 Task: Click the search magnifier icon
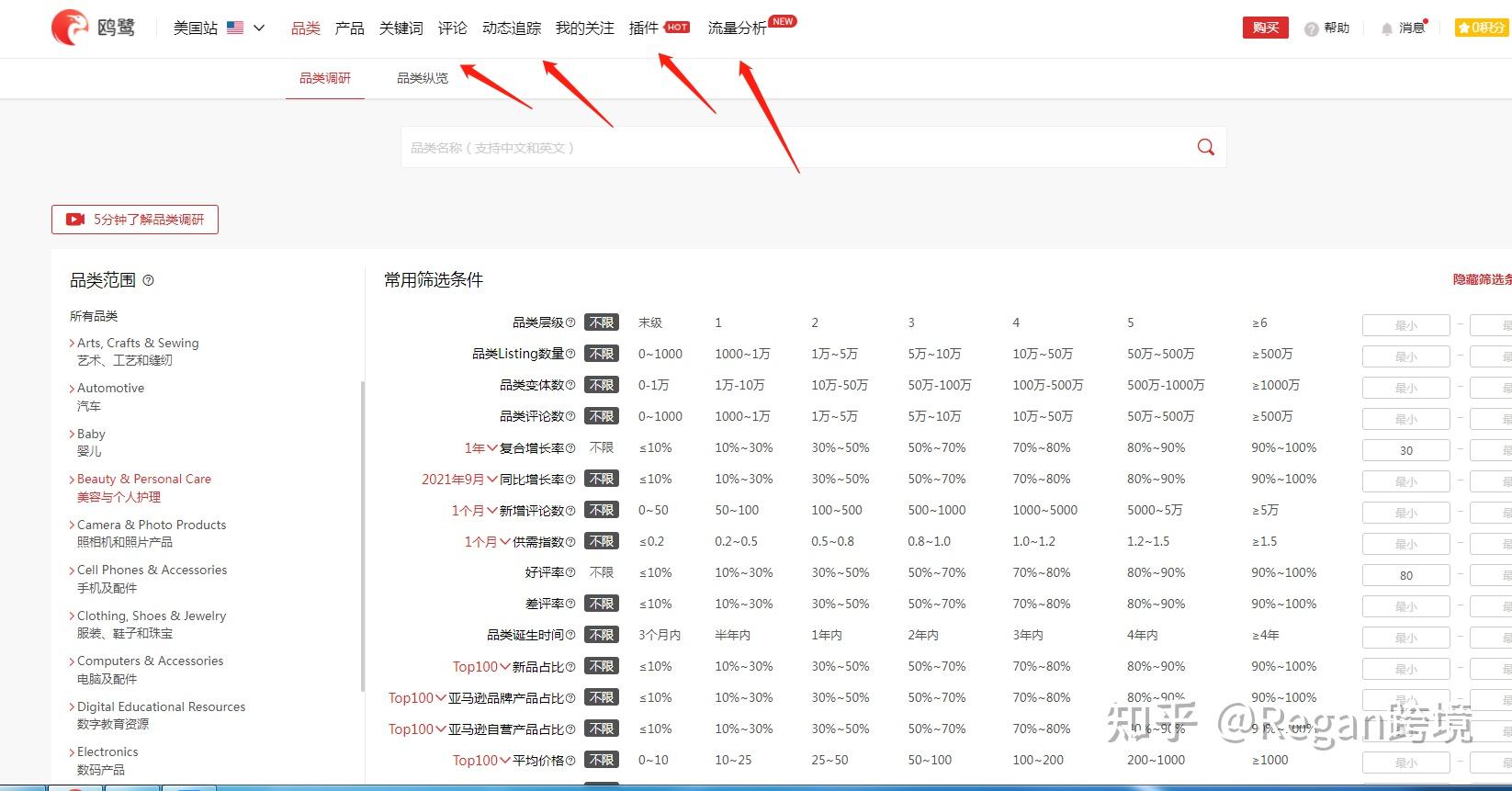[1206, 147]
